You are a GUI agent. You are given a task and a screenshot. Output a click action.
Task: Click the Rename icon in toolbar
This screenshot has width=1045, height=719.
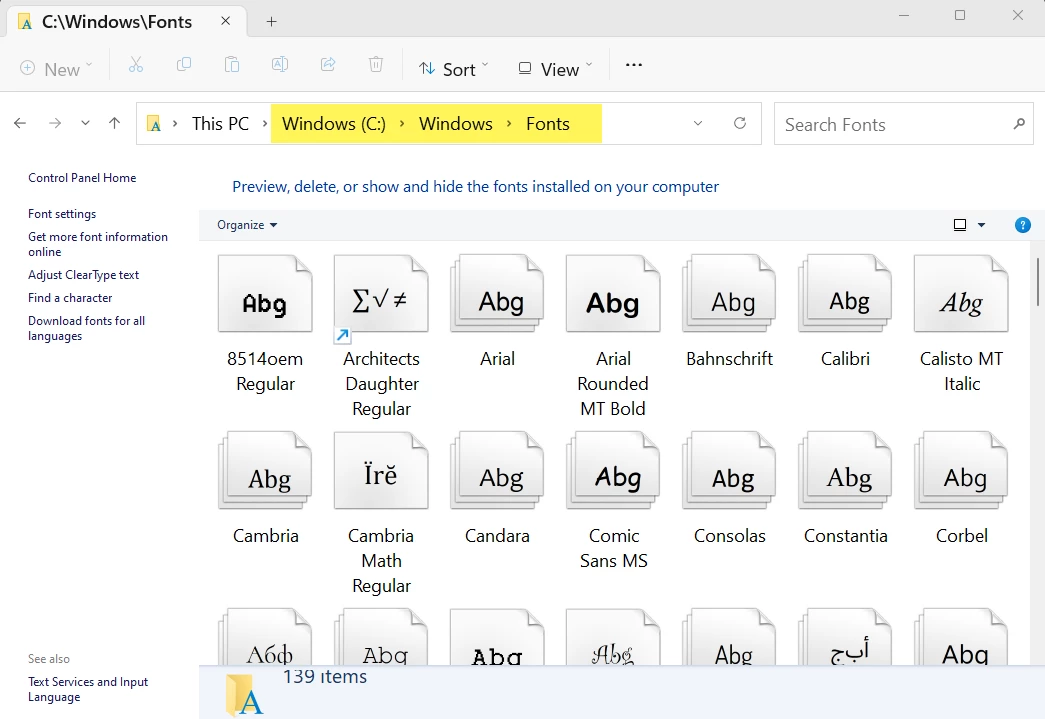(x=280, y=65)
